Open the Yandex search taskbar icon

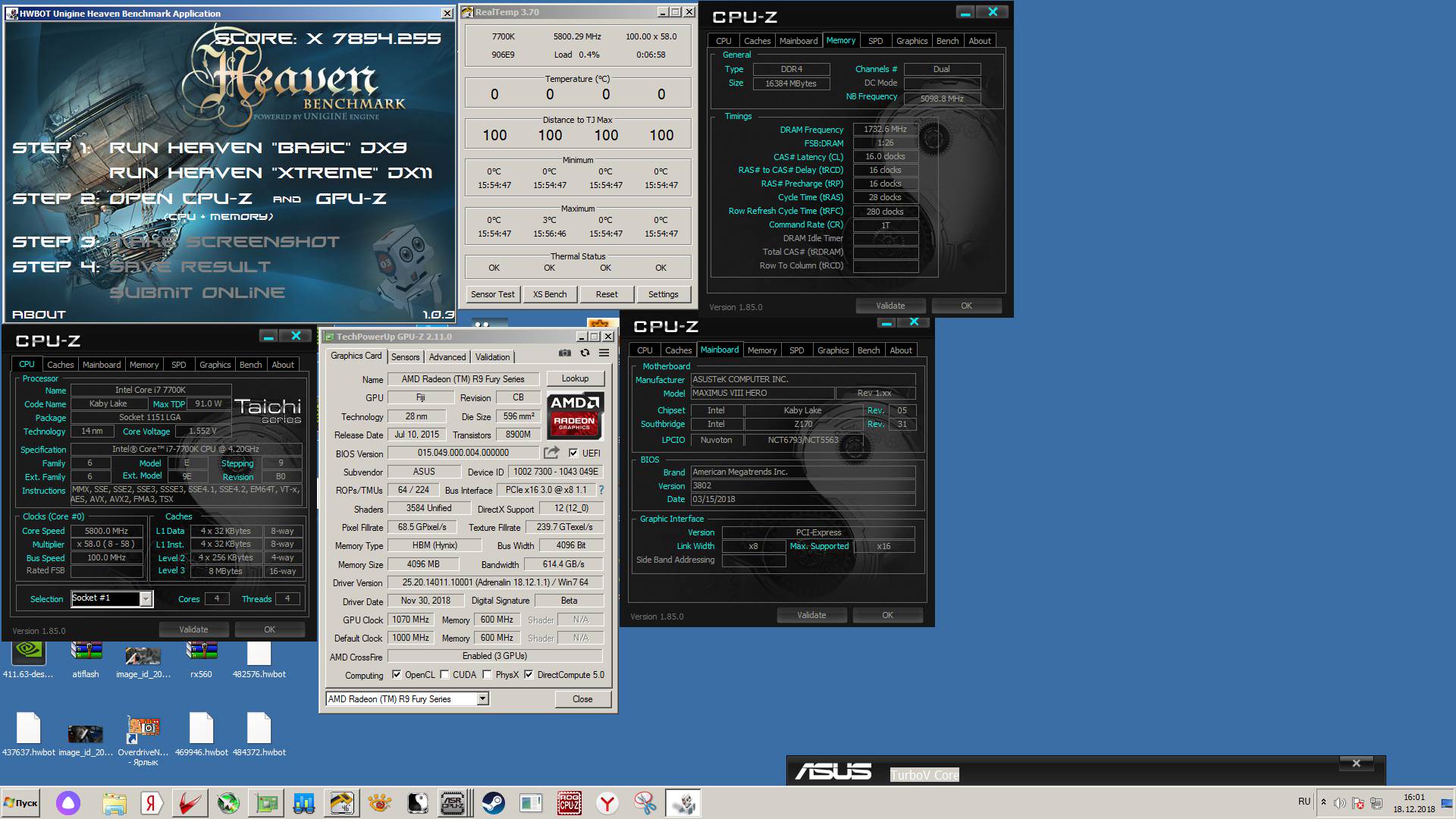coord(151,803)
